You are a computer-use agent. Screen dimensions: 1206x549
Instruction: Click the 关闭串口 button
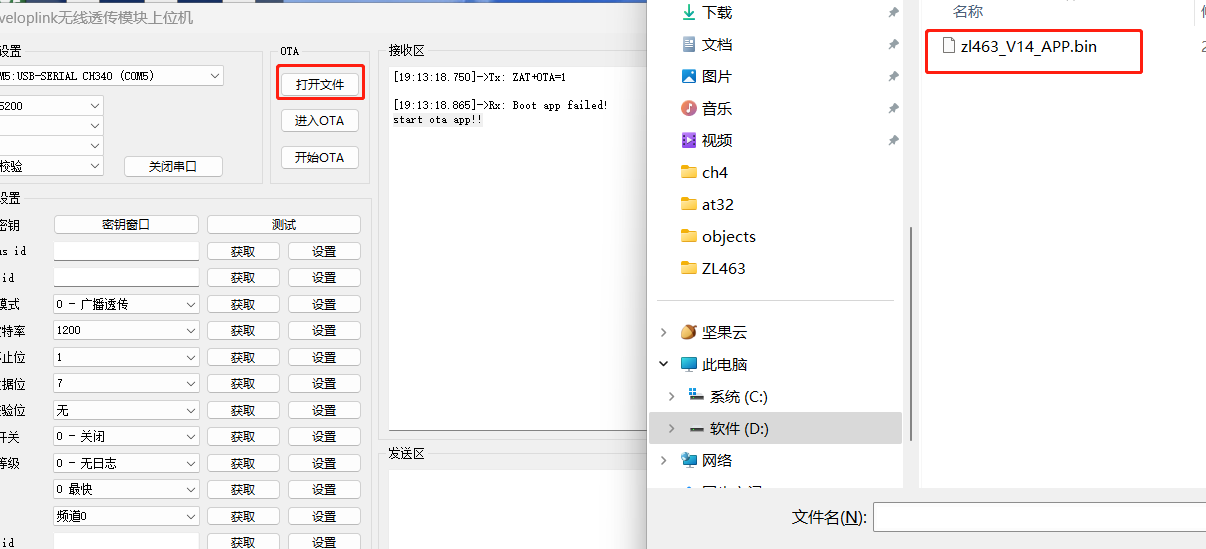tap(173, 167)
